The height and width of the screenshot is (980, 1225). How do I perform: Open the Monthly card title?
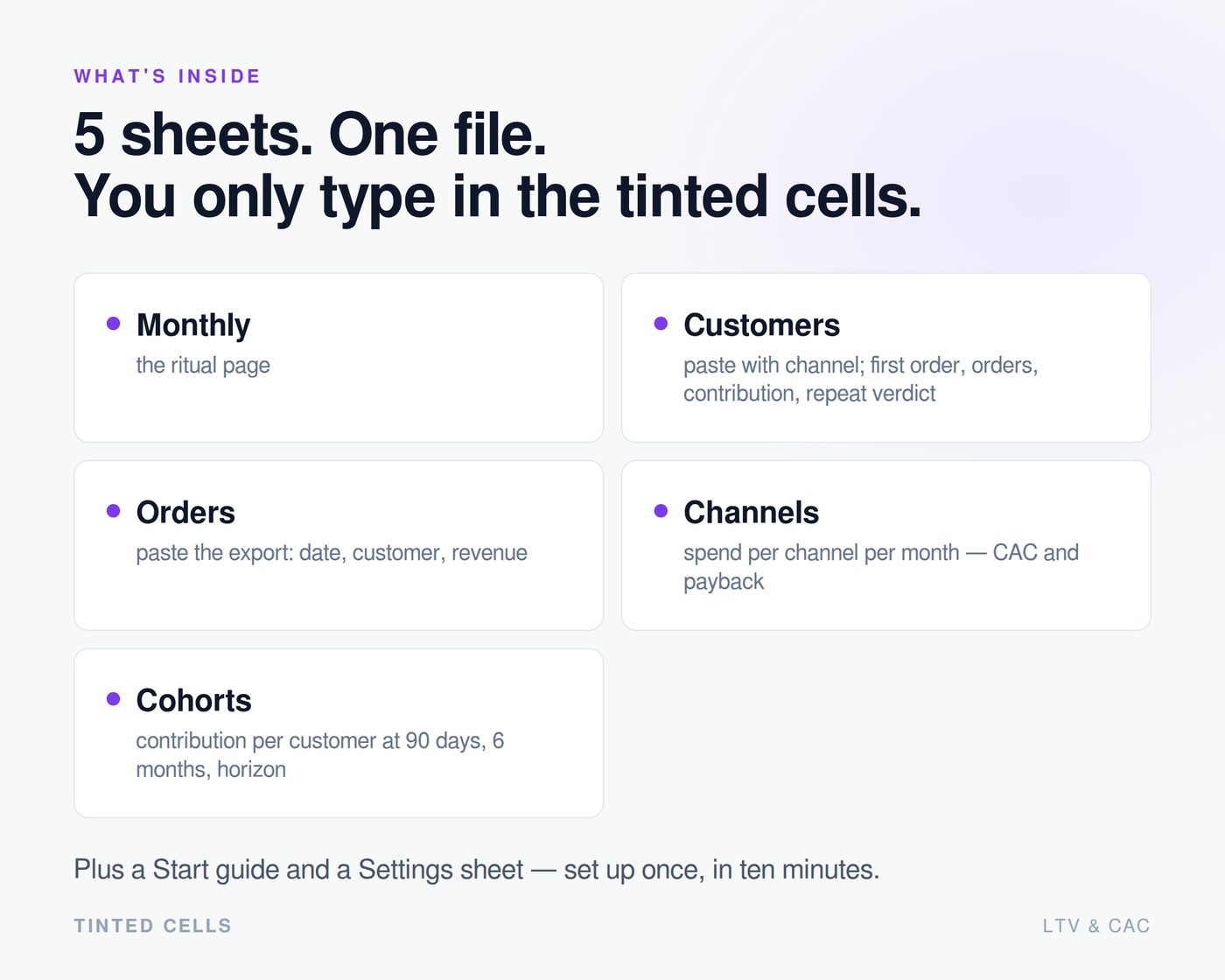(x=193, y=325)
